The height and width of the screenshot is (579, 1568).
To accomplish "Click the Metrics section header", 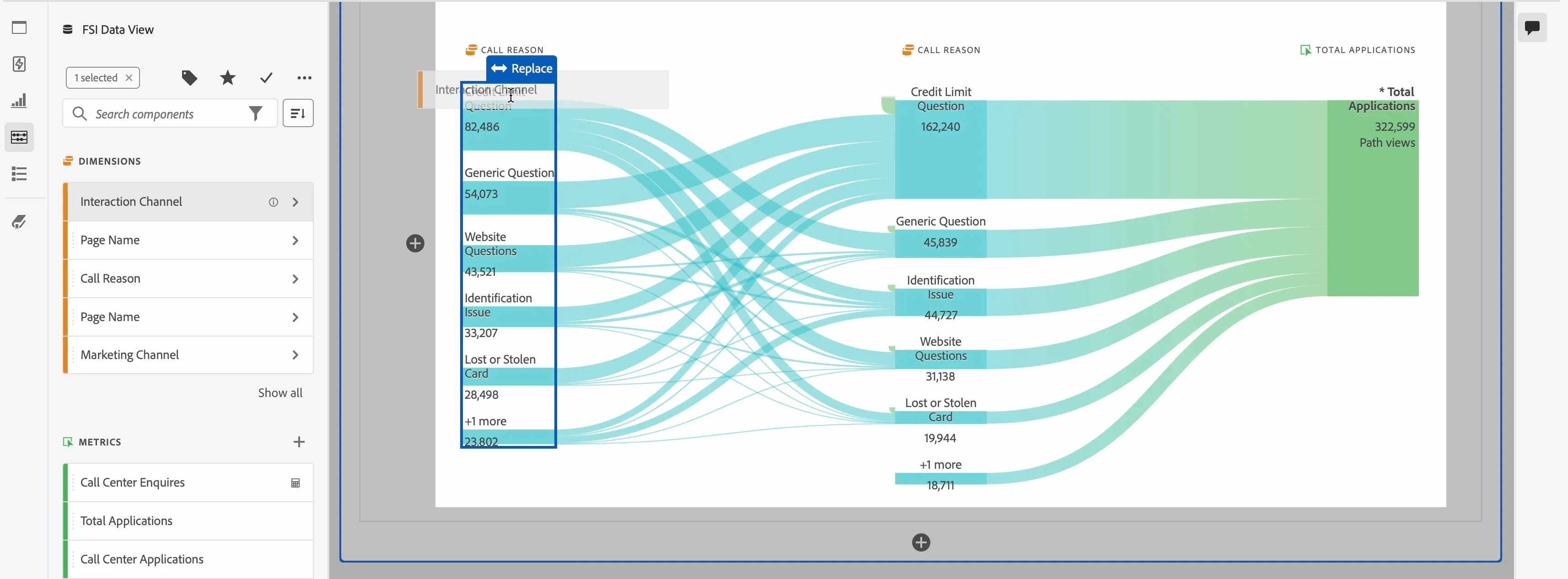I will coord(92,442).
